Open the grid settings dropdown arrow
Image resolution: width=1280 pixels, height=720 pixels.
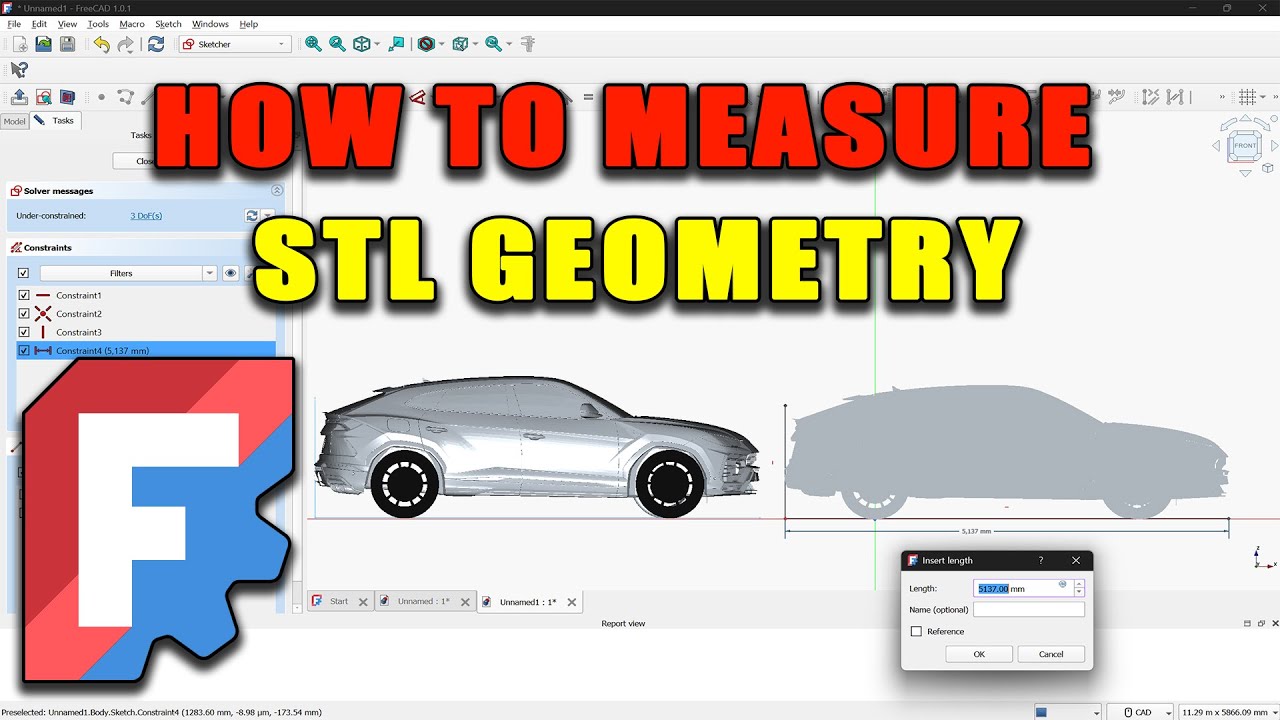(x=1264, y=97)
